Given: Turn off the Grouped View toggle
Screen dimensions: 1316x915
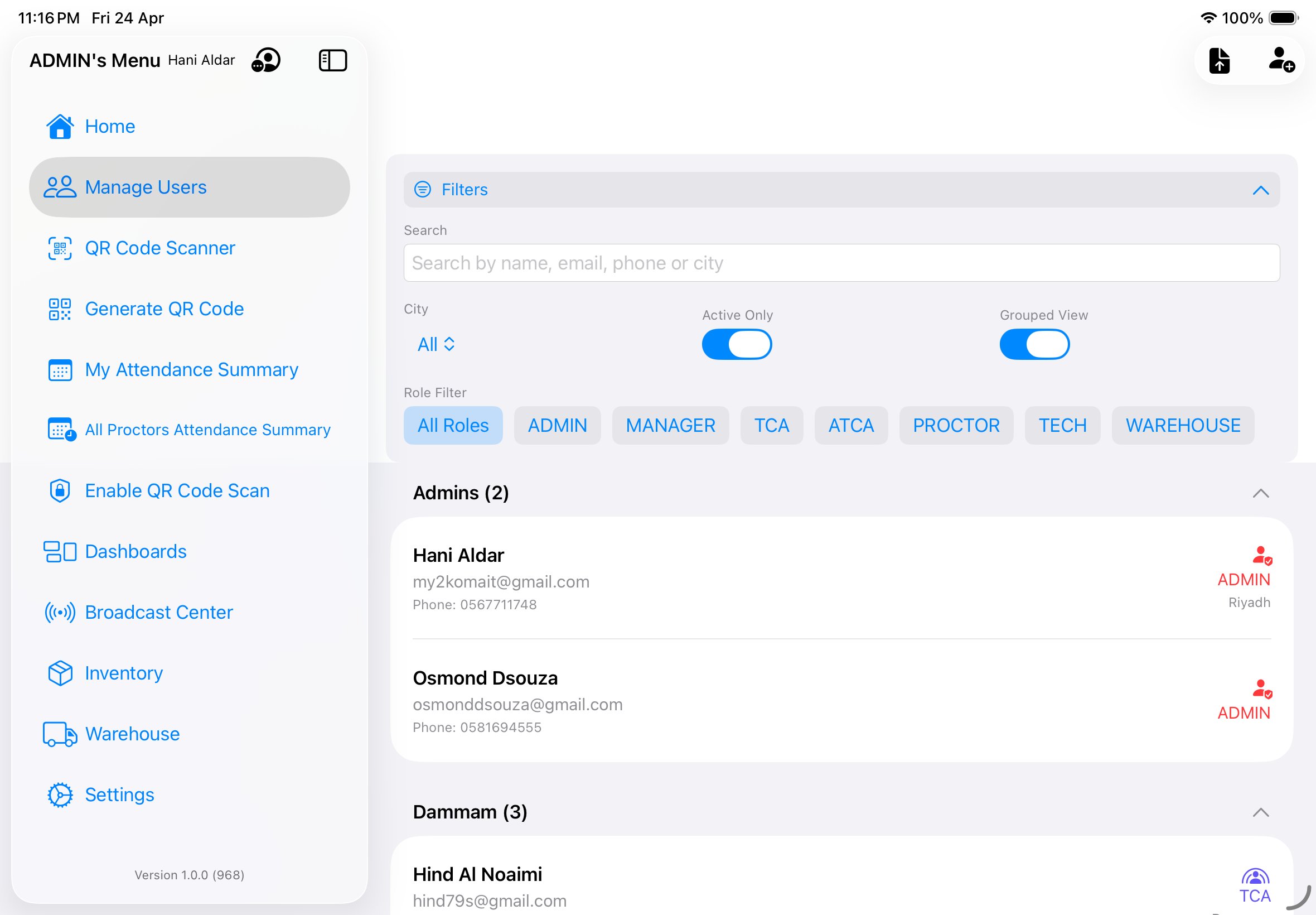Looking at the screenshot, I should click(x=1034, y=344).
